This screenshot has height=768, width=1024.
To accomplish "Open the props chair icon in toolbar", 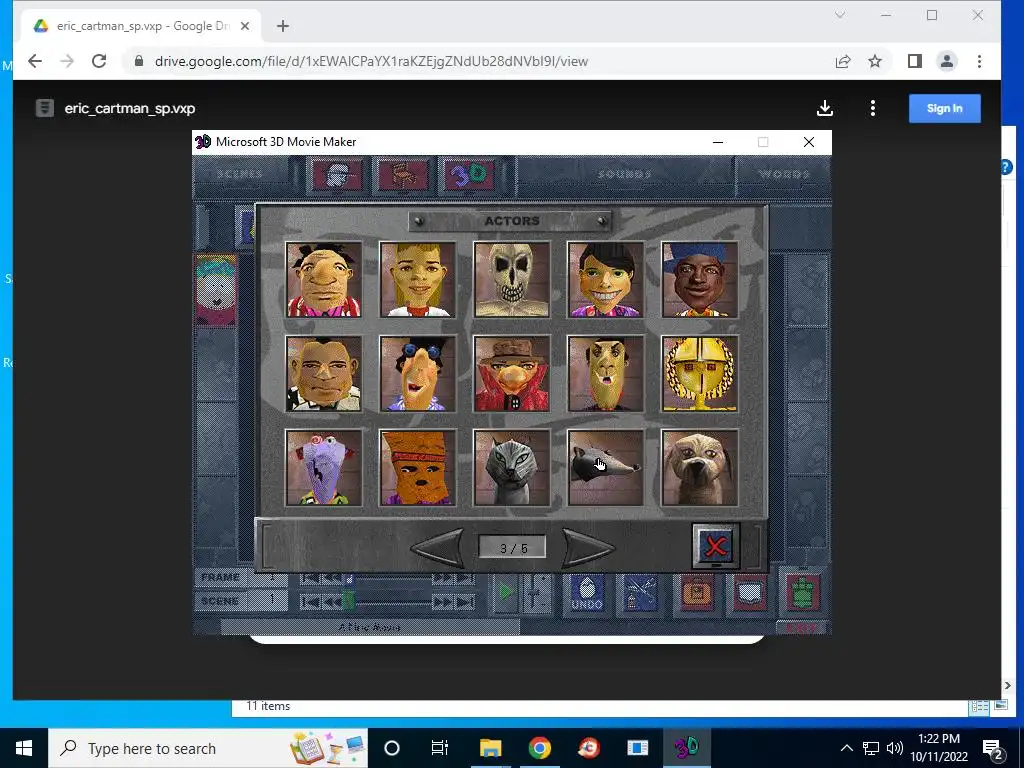I will pyautogui.click(x=403, y=175).
